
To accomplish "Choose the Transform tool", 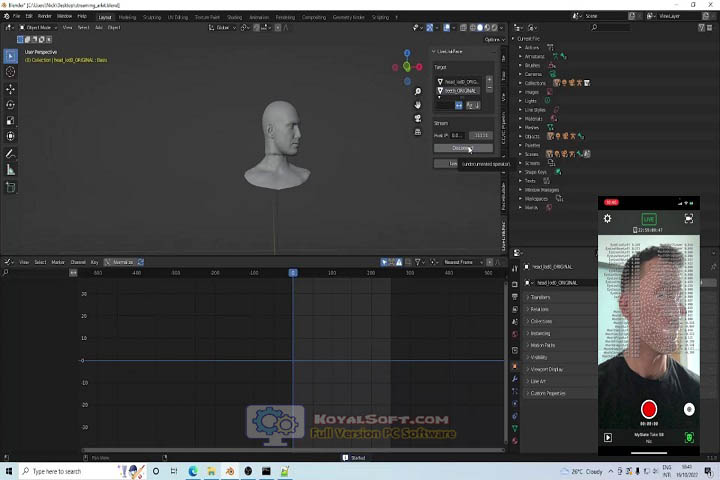I will coord(11,136).
